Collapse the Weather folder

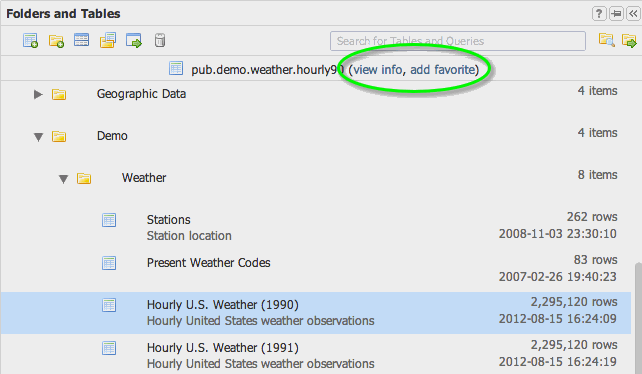click(x=63, y=179)
